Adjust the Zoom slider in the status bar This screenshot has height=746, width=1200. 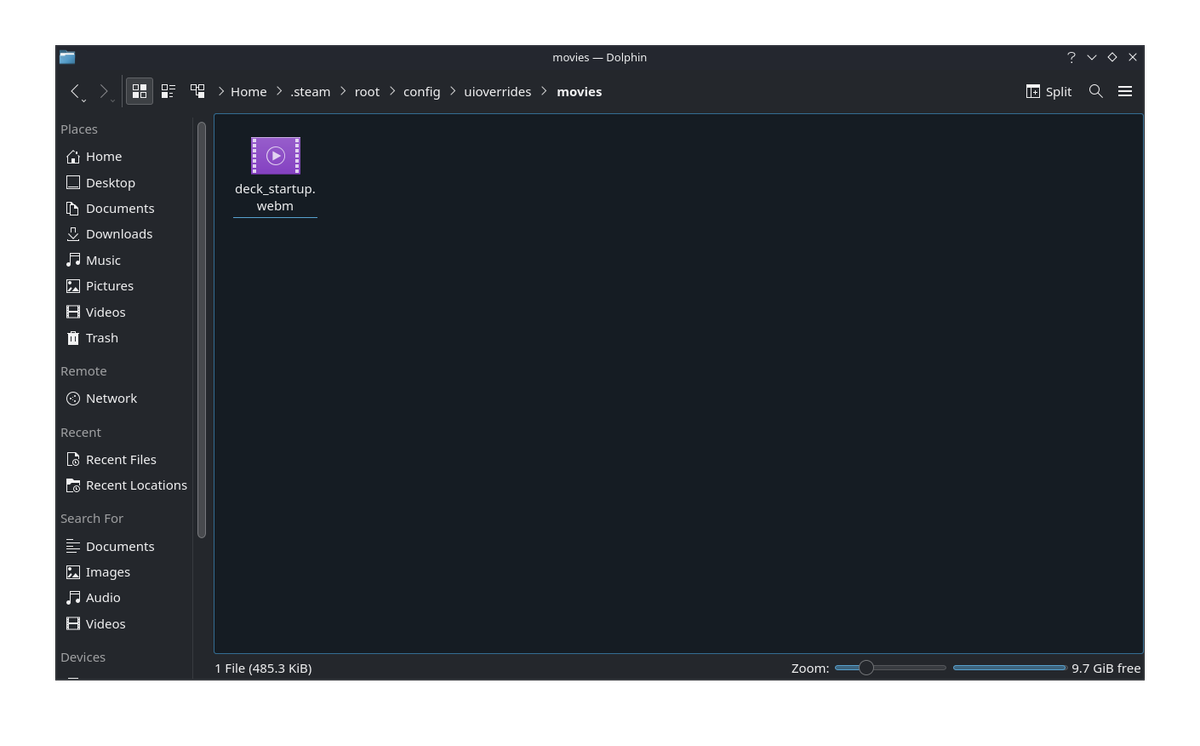[x=865, y=667]
